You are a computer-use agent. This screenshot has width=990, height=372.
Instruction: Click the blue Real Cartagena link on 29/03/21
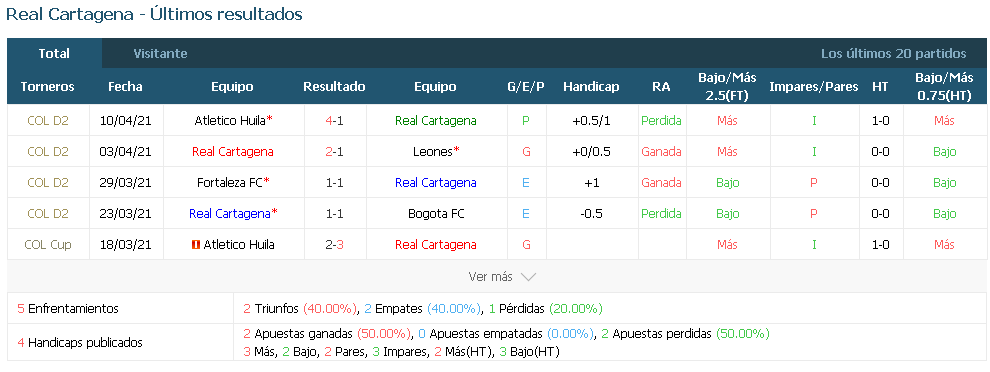tap(436, 183)
